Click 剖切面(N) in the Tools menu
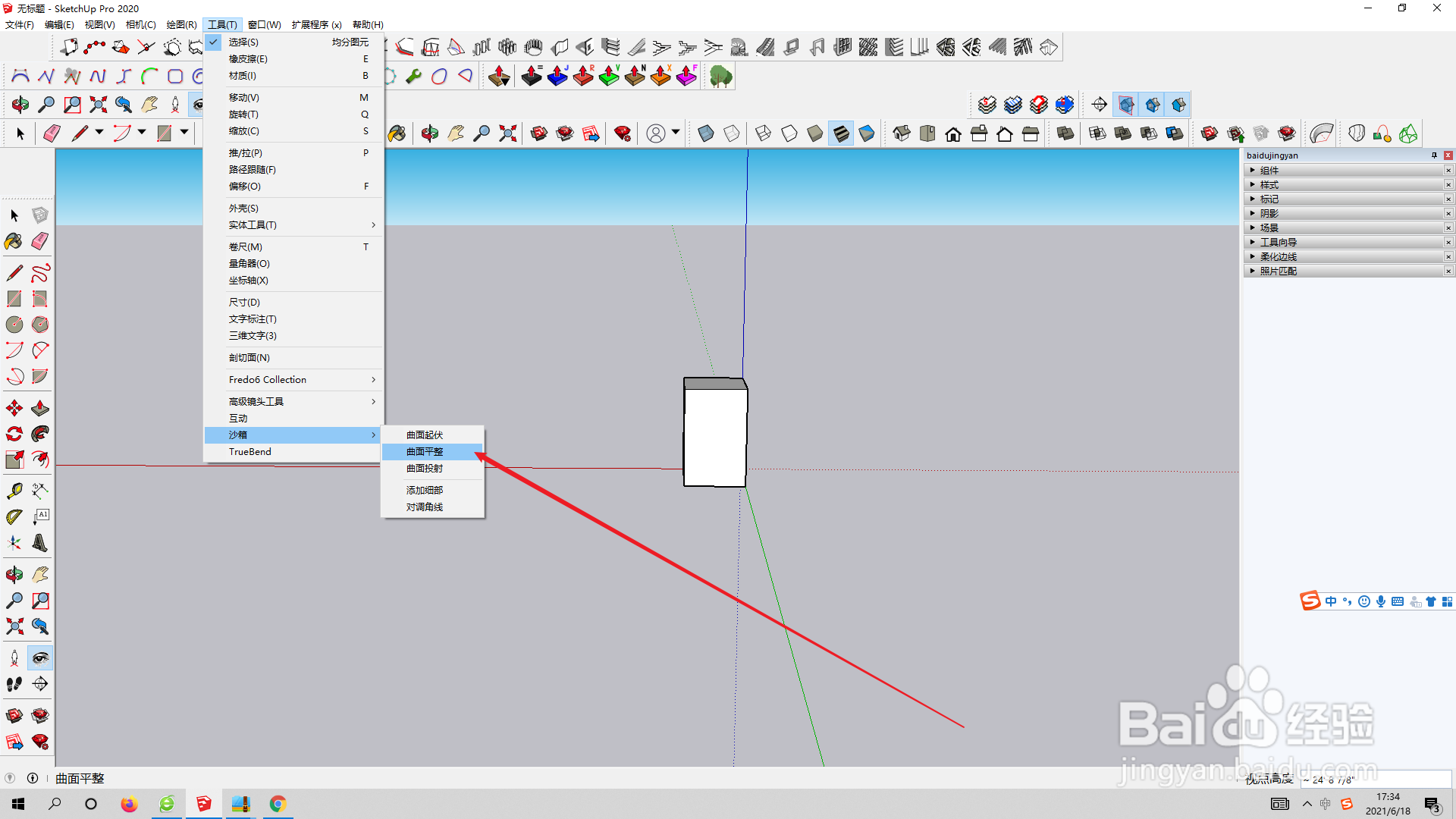This screenshot has height=819, width=1456. coord(293,358)
